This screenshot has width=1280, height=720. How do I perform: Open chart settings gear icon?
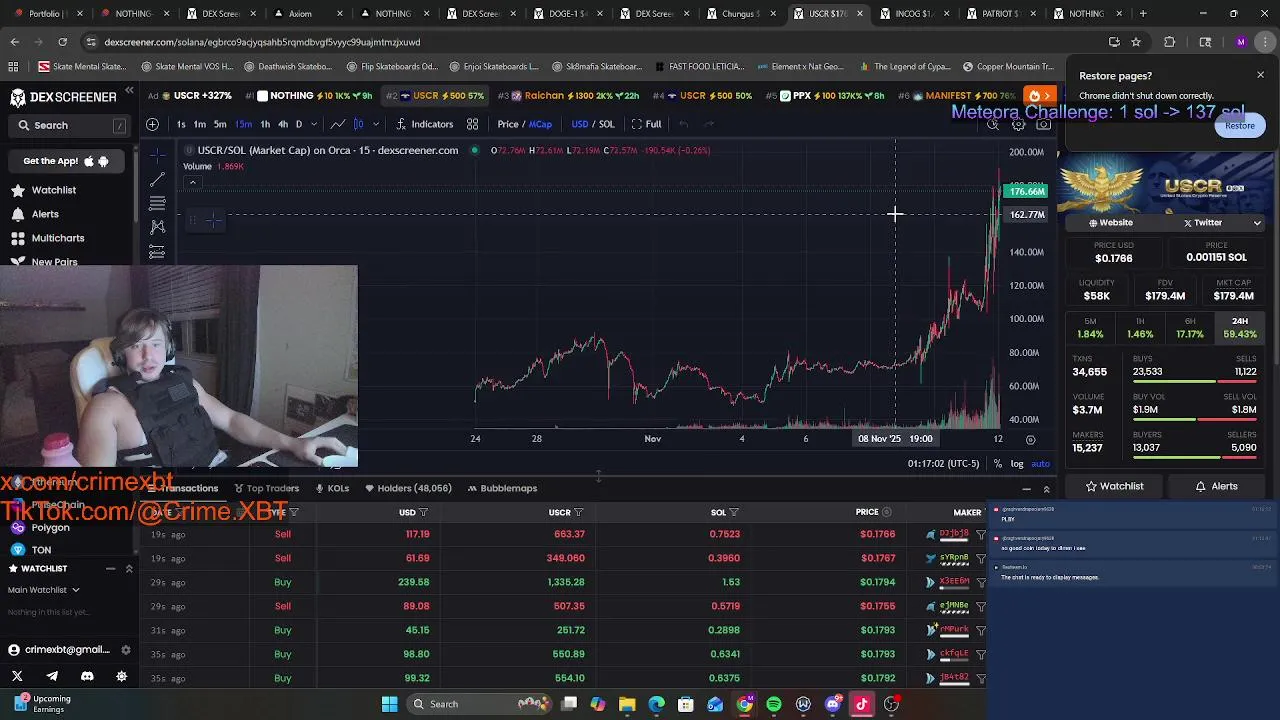pos(1018,124)
